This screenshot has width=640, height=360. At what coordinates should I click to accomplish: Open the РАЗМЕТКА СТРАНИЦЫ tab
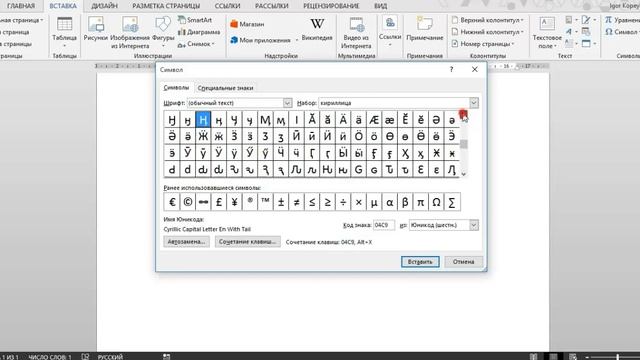[166, 6]
